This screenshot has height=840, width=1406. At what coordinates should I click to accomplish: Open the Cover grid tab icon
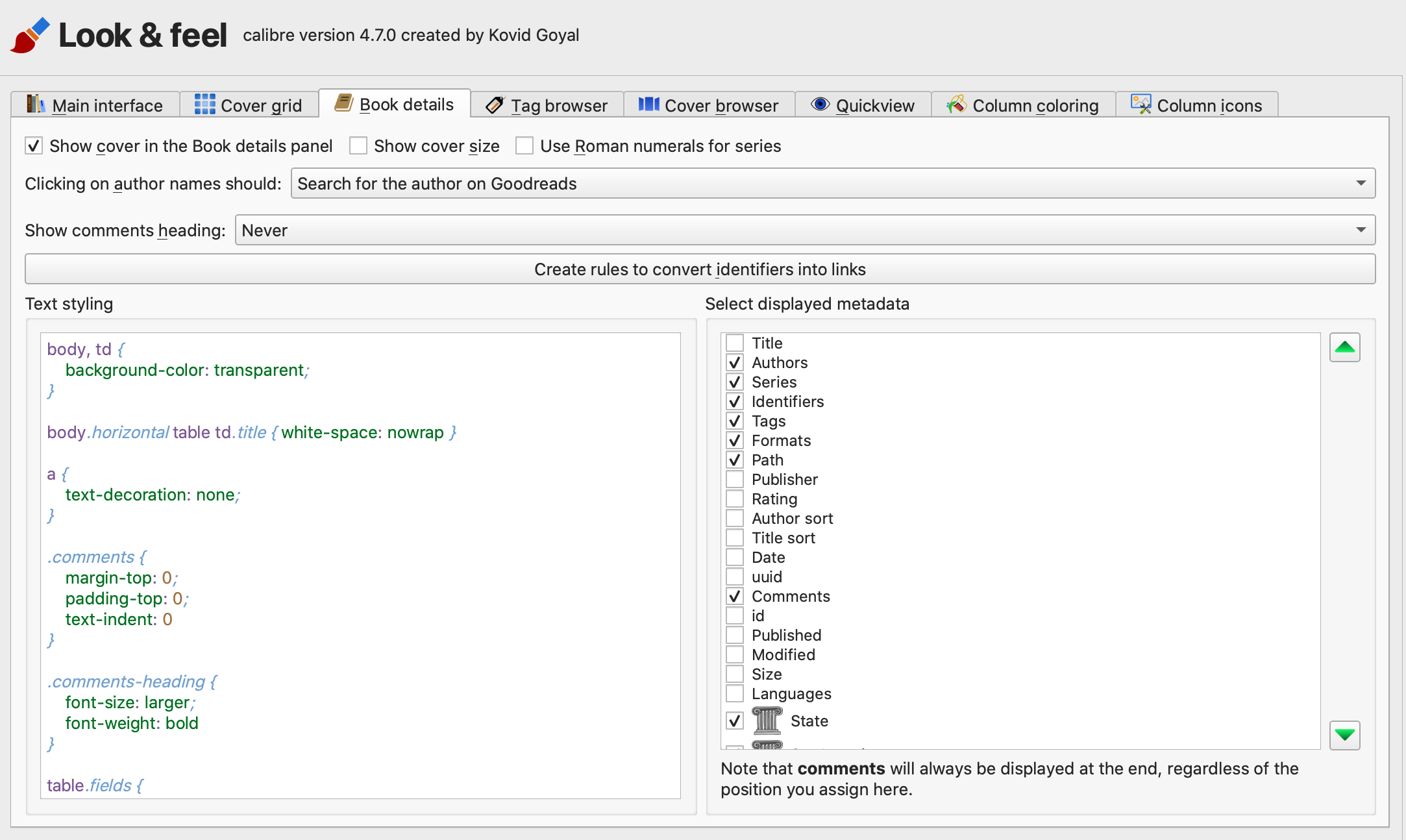click(x=204, y=105)
